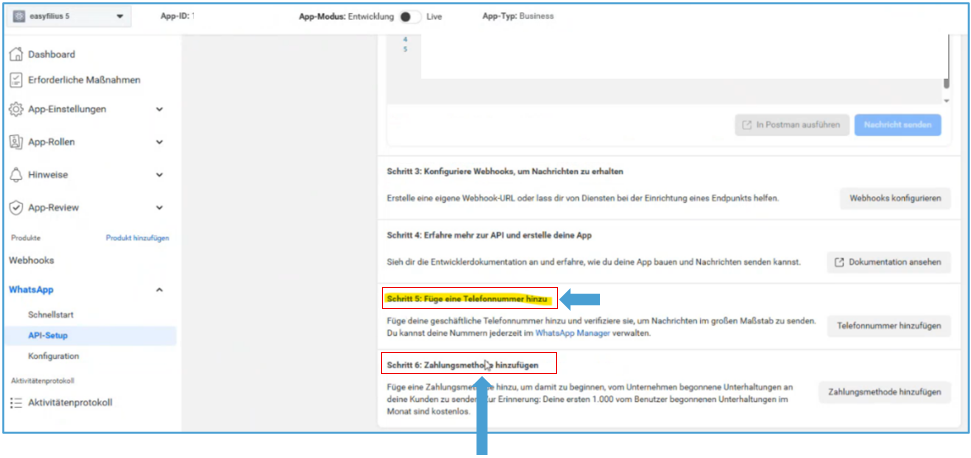
Task: Click the code editor scrollbar down arrow
Action: 946,101
